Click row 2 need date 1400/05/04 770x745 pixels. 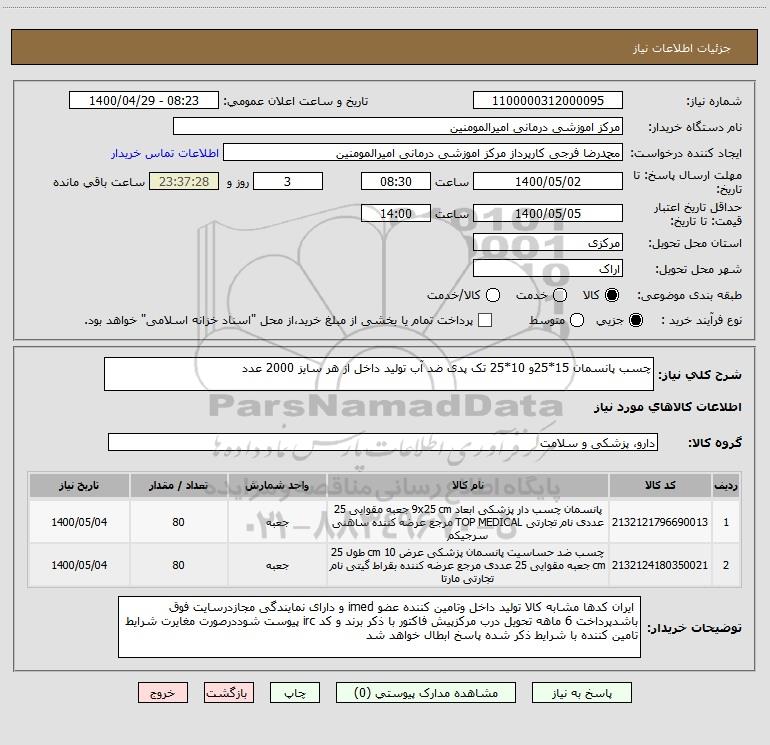click(79, 565)
